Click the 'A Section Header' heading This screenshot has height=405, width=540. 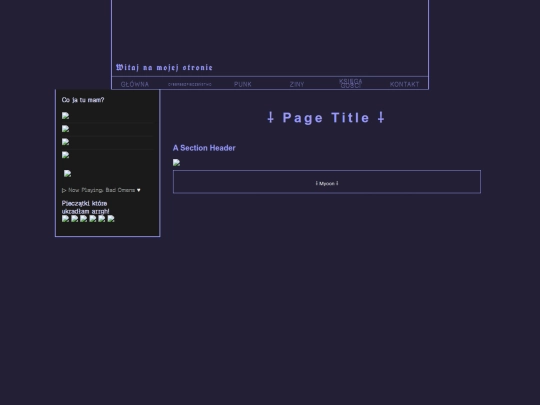click(204, 148)
